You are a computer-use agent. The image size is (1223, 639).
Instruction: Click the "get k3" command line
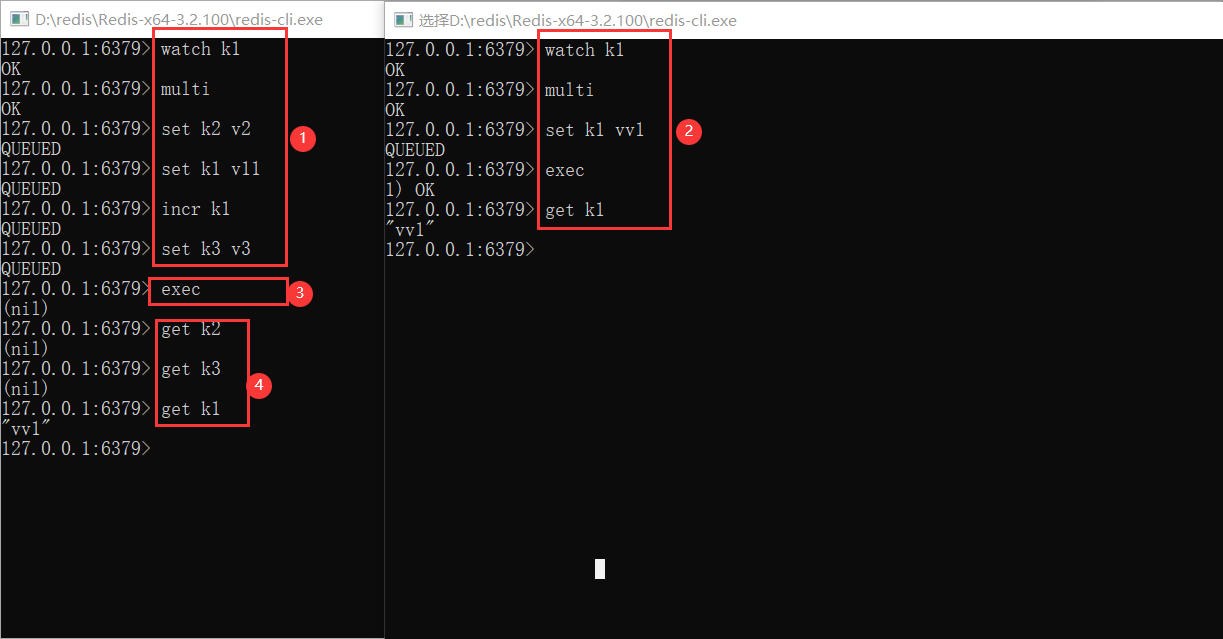click(190, 369)
